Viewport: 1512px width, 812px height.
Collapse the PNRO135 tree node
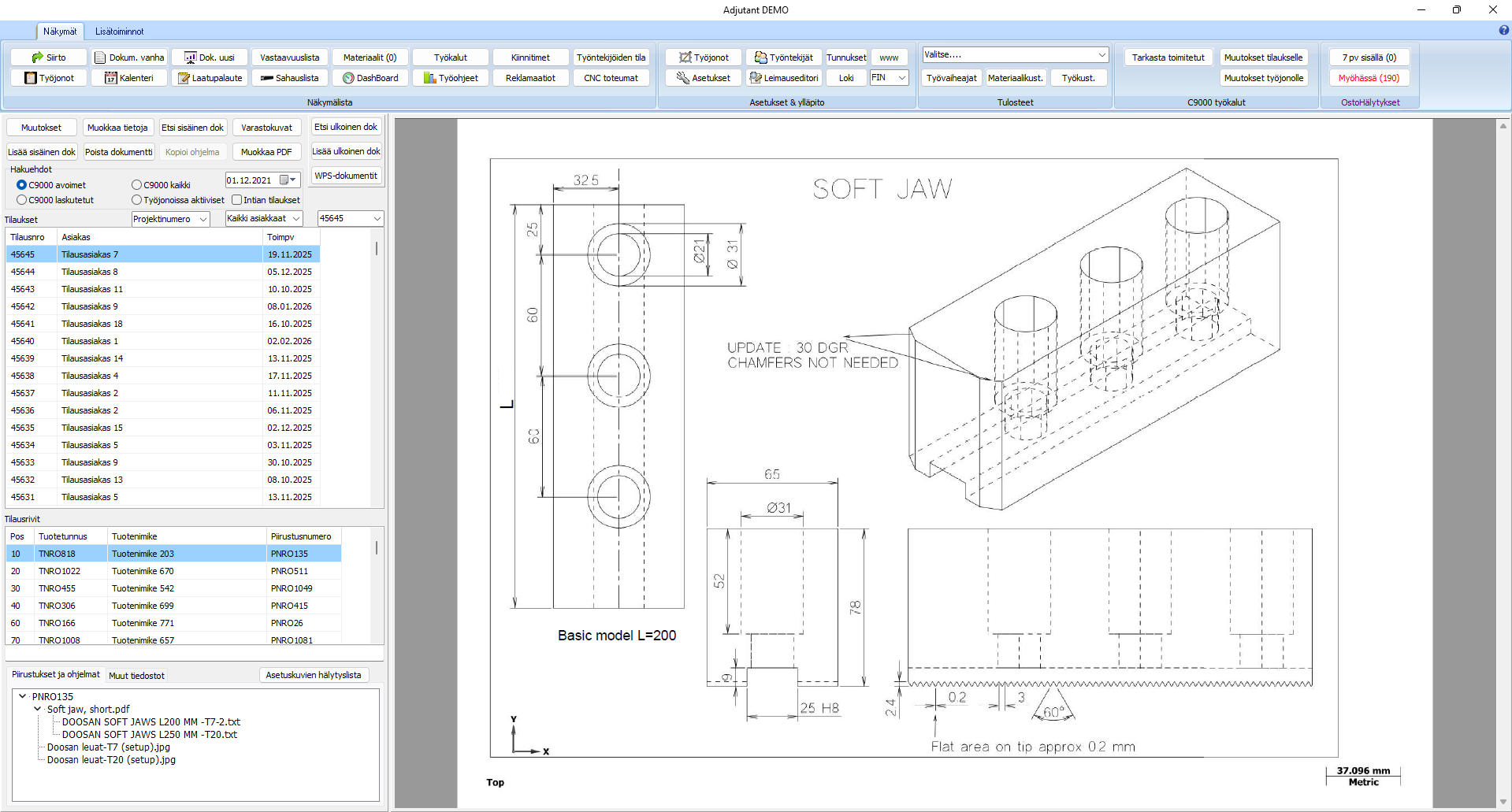coord(22,696)
